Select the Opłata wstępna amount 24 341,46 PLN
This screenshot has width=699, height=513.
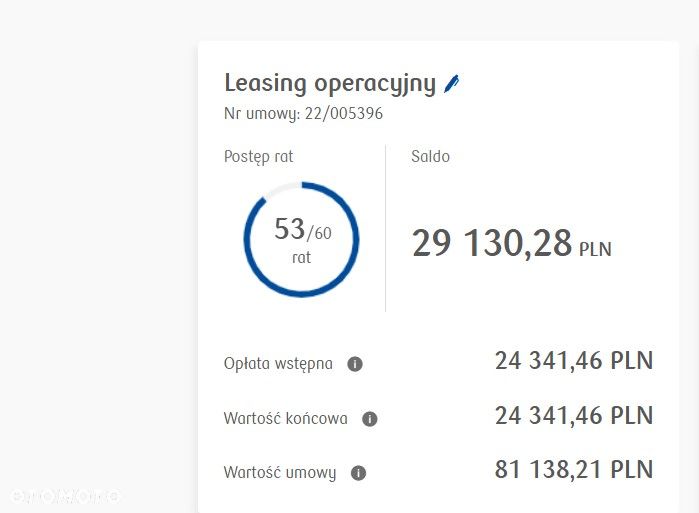[574, 361]
